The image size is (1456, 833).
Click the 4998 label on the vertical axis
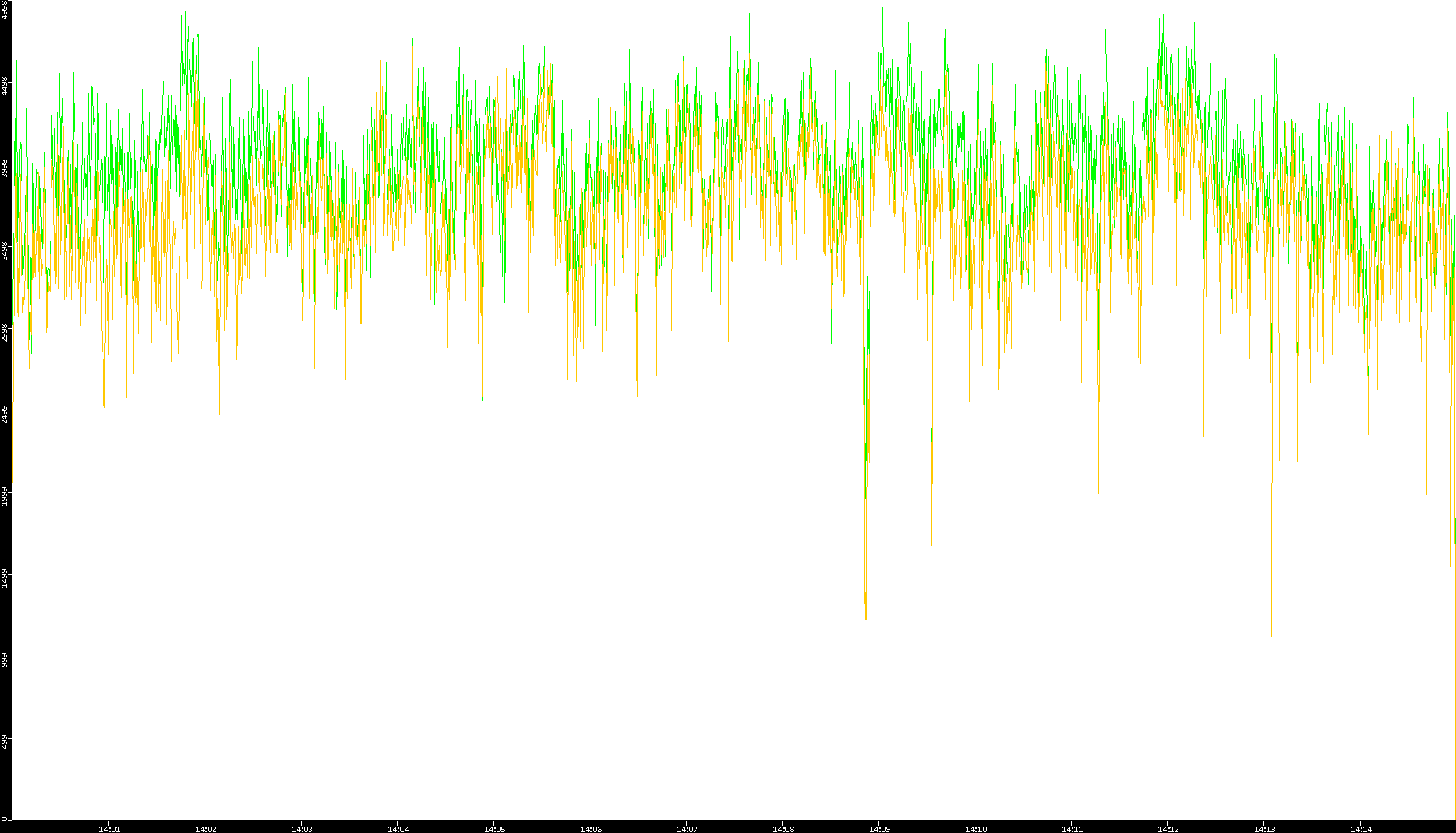tap(6, 10)
